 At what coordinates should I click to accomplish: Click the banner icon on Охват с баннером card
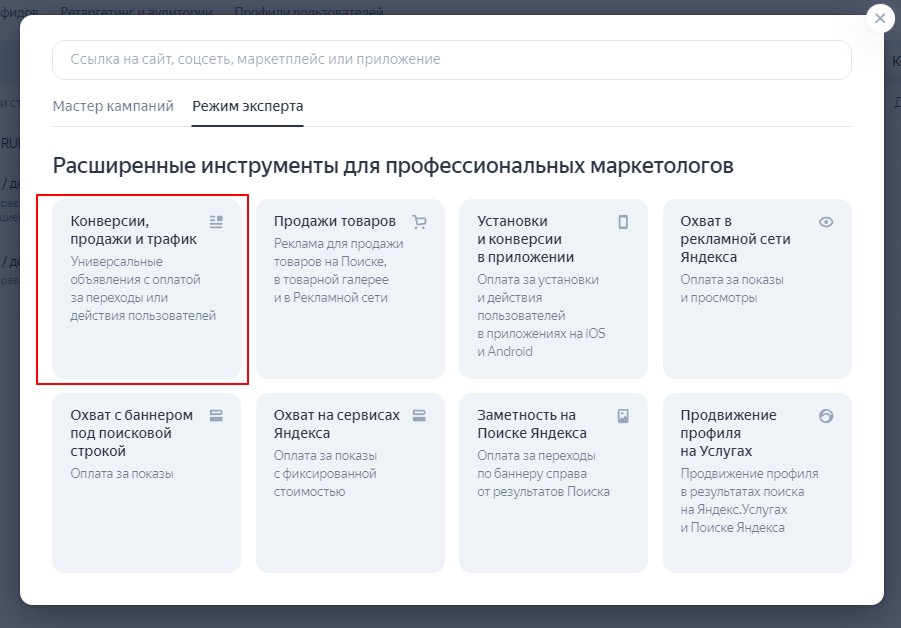215,415
